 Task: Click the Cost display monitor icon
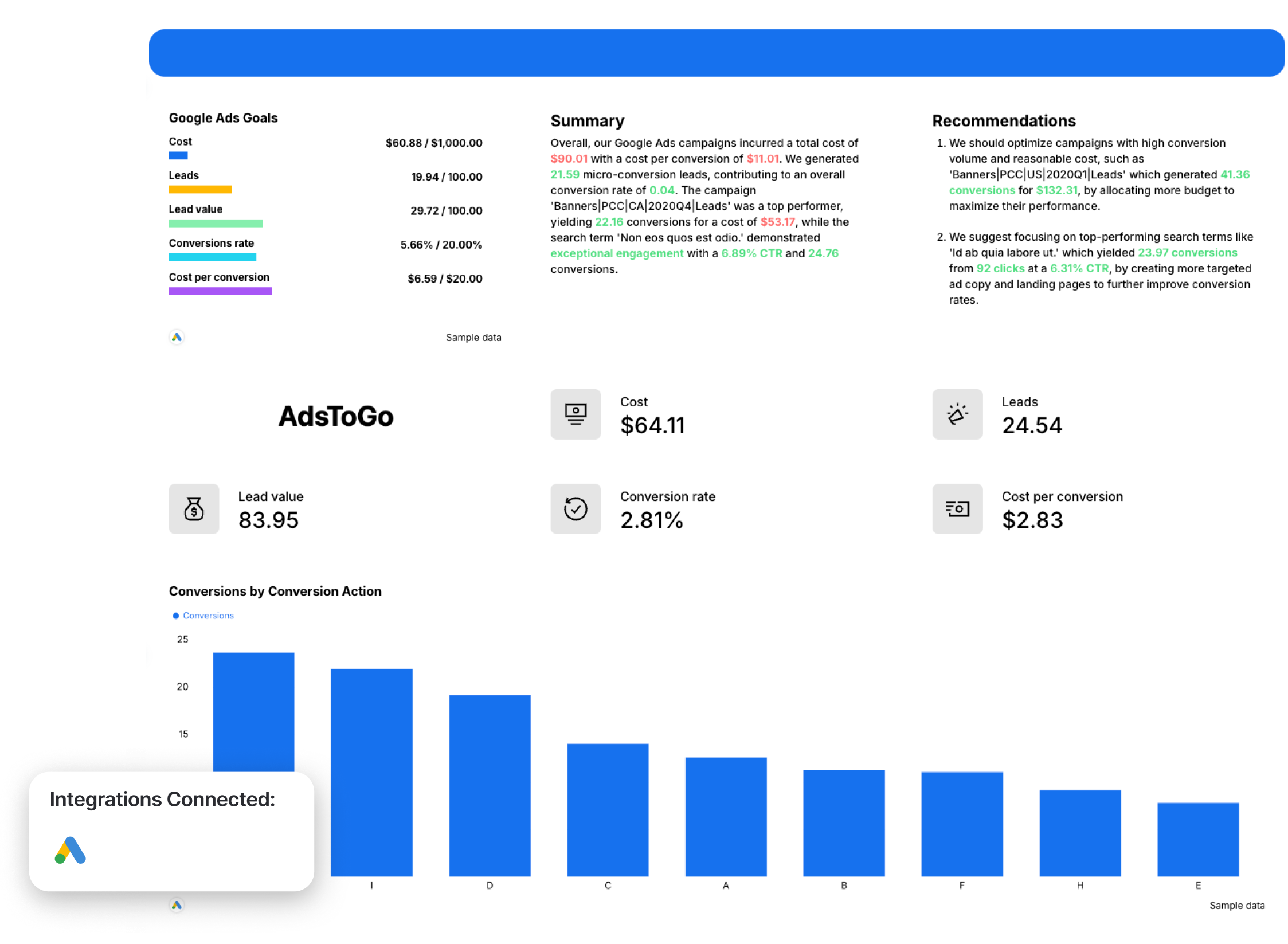(576, 414)
